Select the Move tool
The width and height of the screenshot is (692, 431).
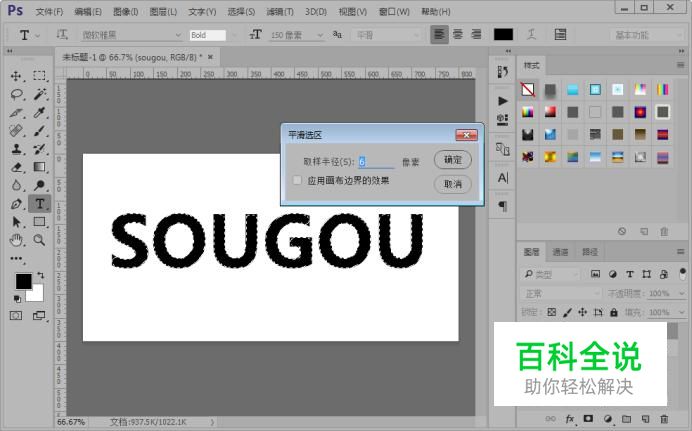(16, 76)
